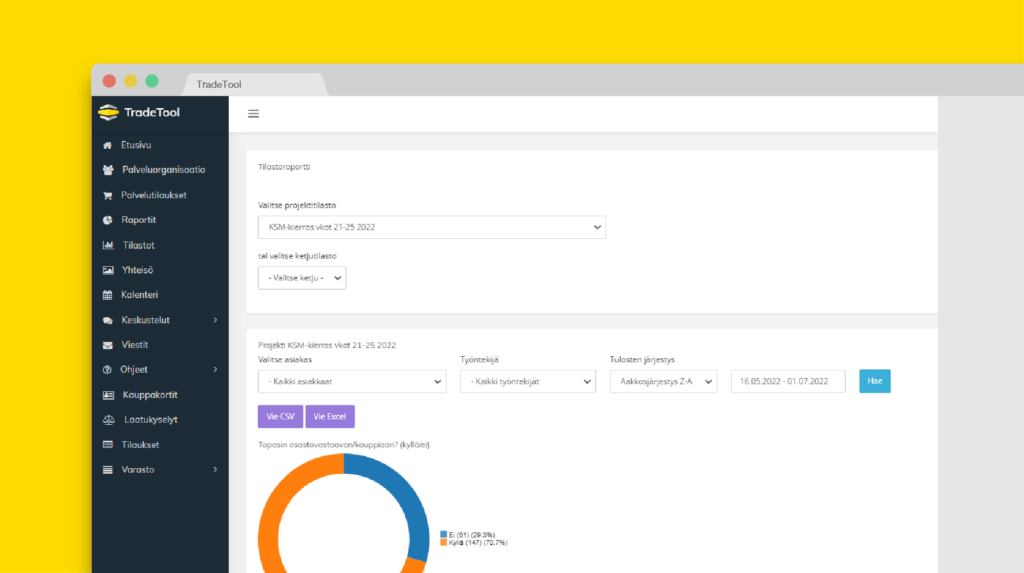This screenshot has height=573, width=1024.
Task: Open the Kaikki asiakkaat customer dropdown
Action: coord(352,381)
